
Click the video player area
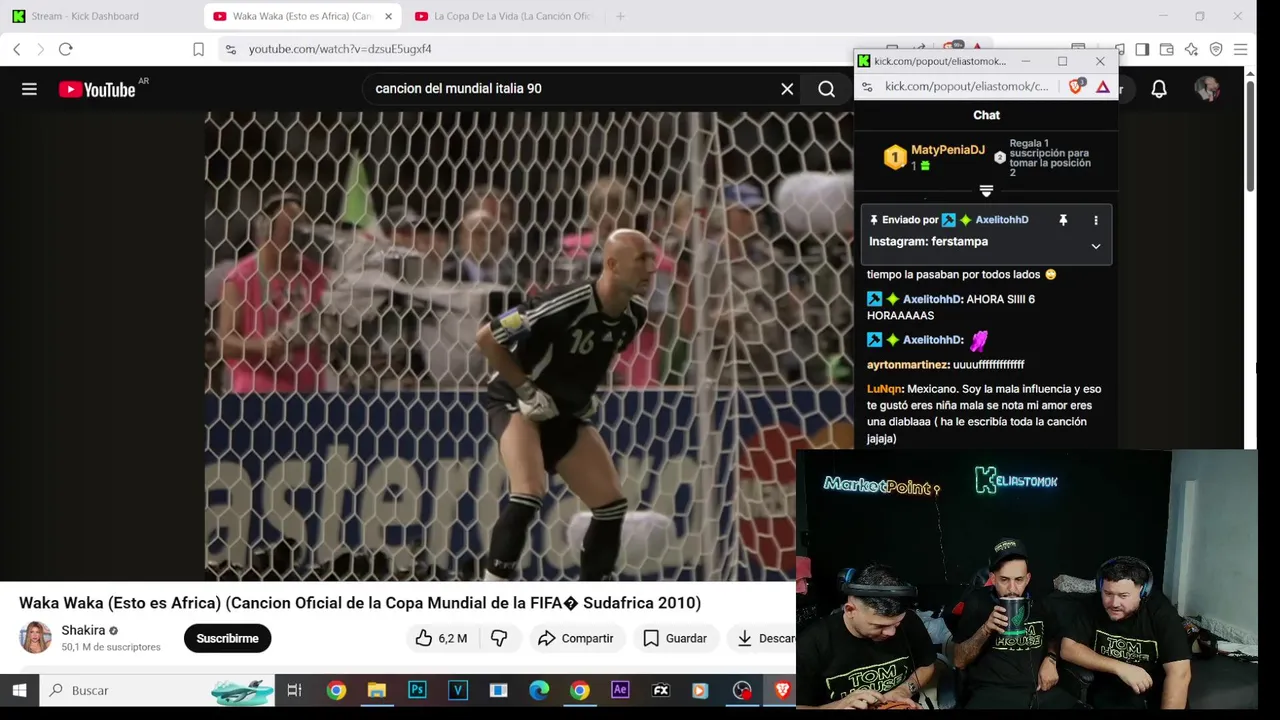point(529,346)
